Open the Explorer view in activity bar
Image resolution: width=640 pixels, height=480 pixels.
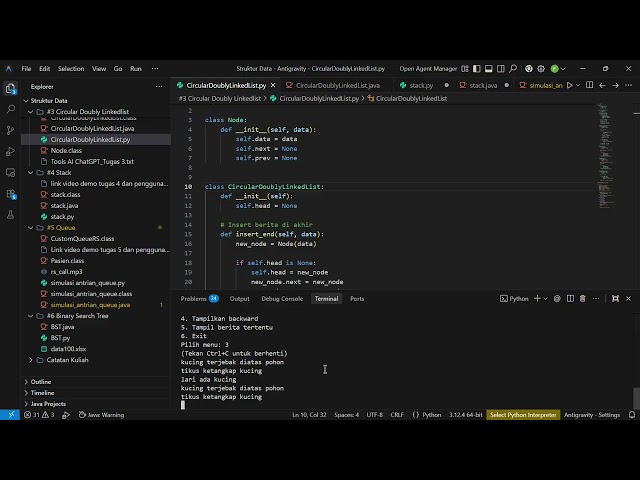click(x=11, y=88)
